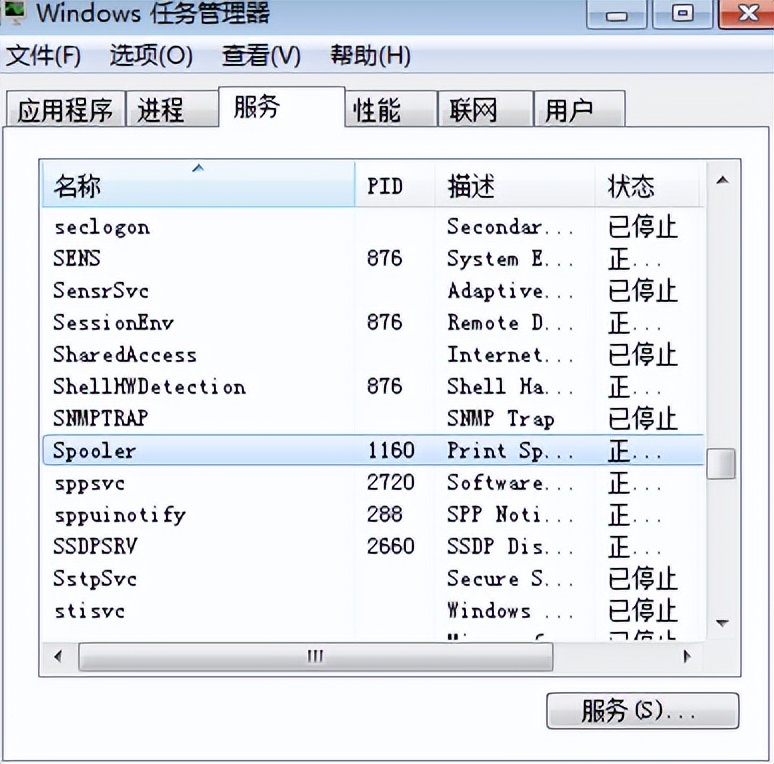Image resolution: width=774 pixels, height=764 pixels.
Task: Select the ShellHWDetection service row
Action: [373, 386]
